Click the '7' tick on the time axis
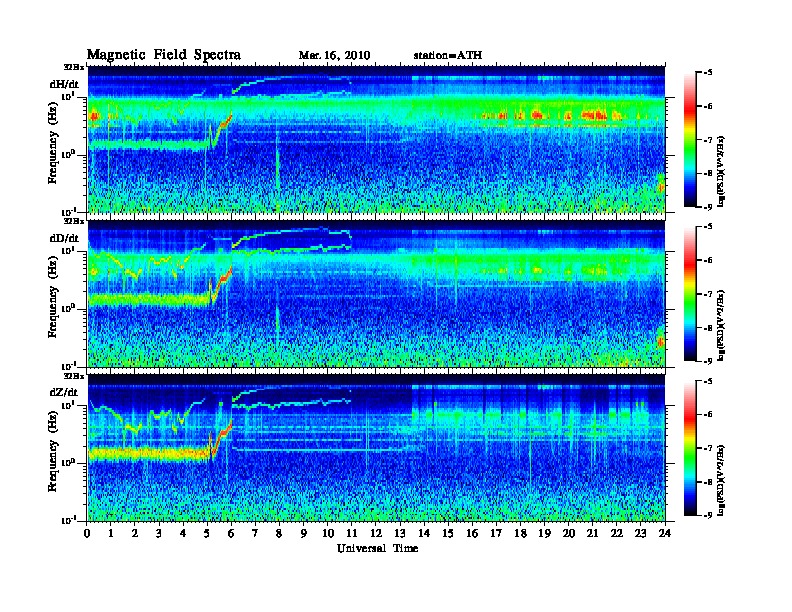792x612 pixels. (x=255, y=533)
